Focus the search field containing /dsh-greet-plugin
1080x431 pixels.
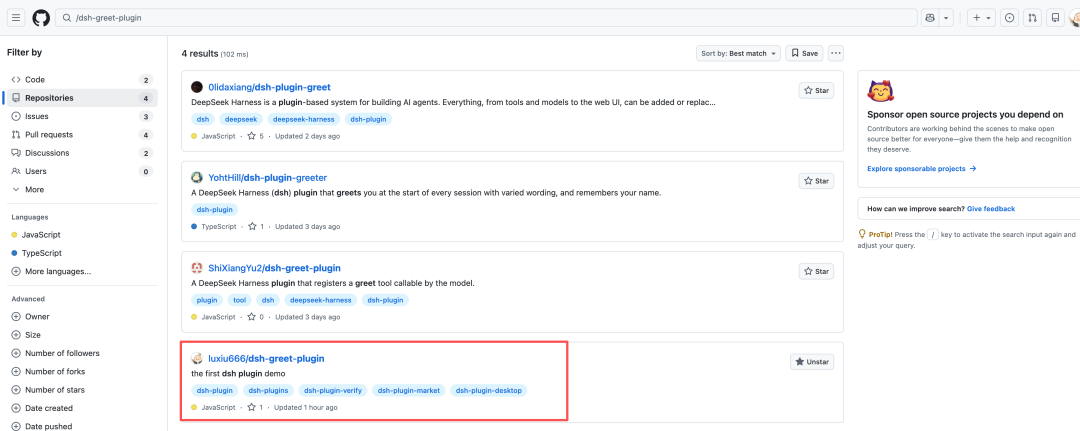[x=486, y=18]
